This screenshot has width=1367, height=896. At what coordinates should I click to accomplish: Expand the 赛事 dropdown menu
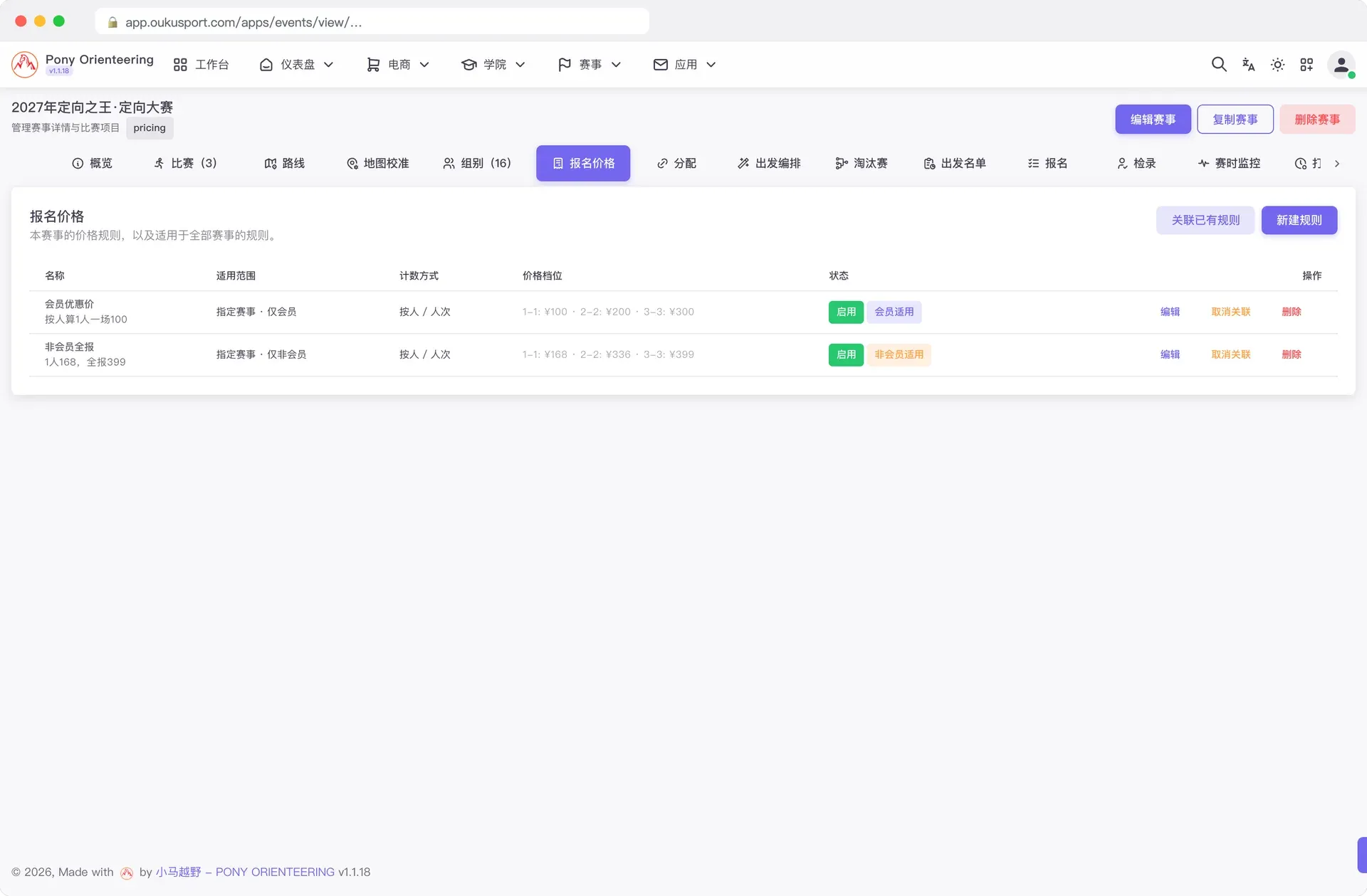[590, 65]
